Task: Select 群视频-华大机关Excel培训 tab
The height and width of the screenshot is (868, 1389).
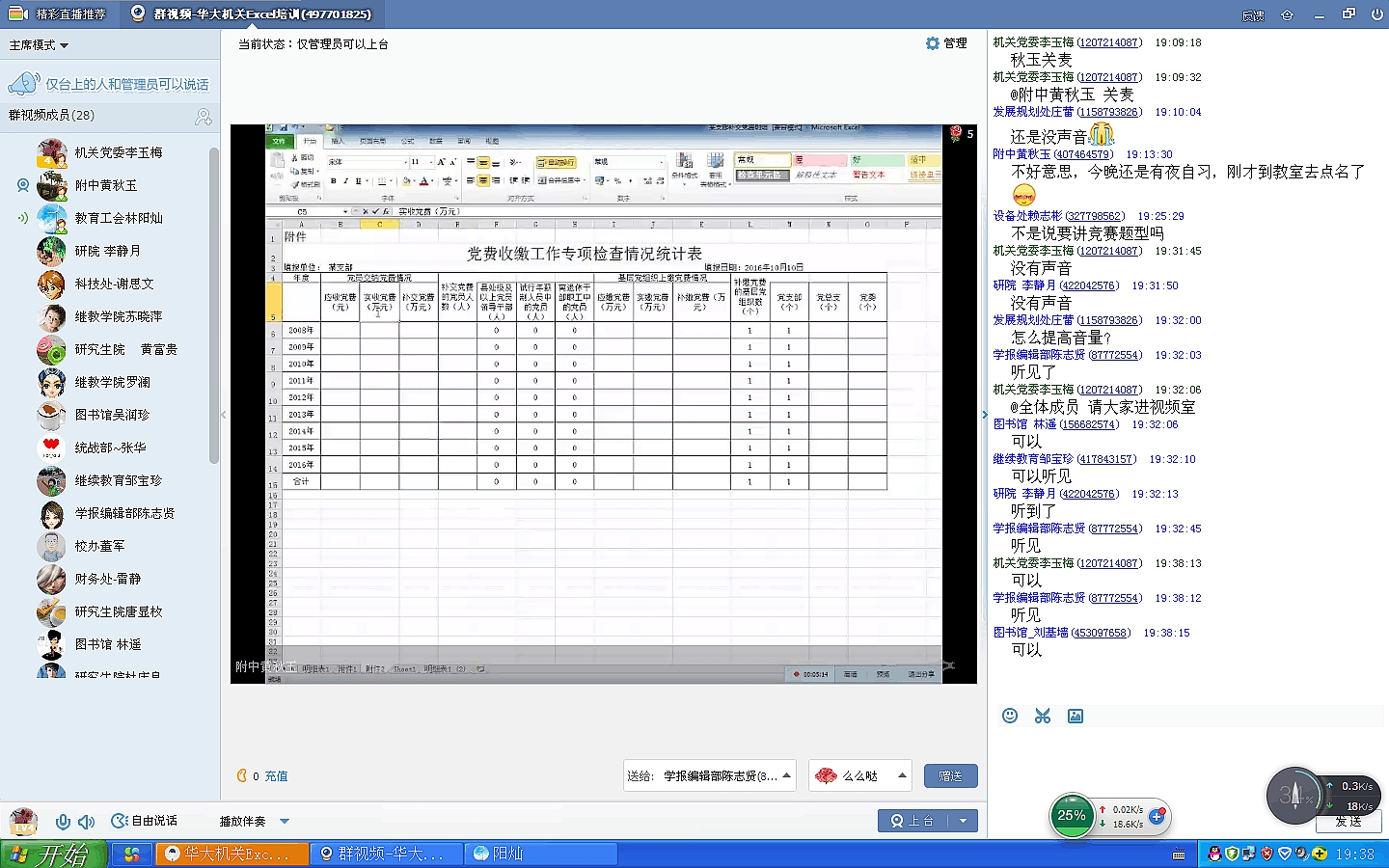Action: (x=251, y=14)
